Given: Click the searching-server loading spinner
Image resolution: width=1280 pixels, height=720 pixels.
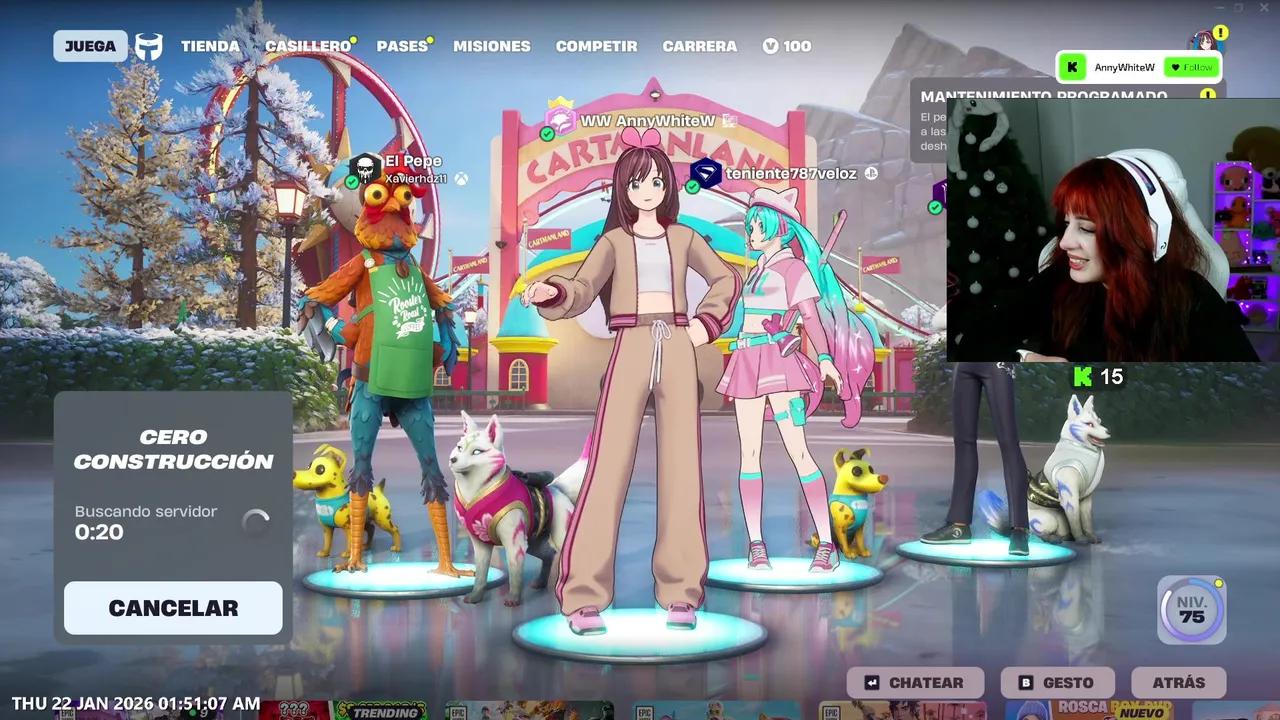Looking at the screenshot, I should 256,522.
